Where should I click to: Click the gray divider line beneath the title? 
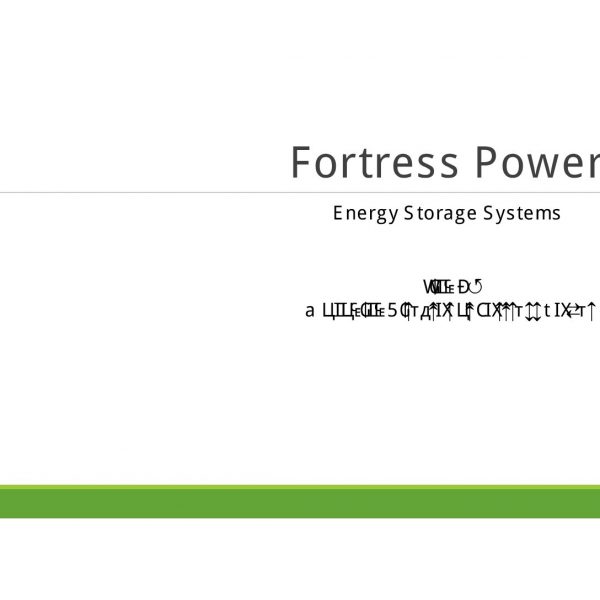pyautogui.click(x=150, y=192)
